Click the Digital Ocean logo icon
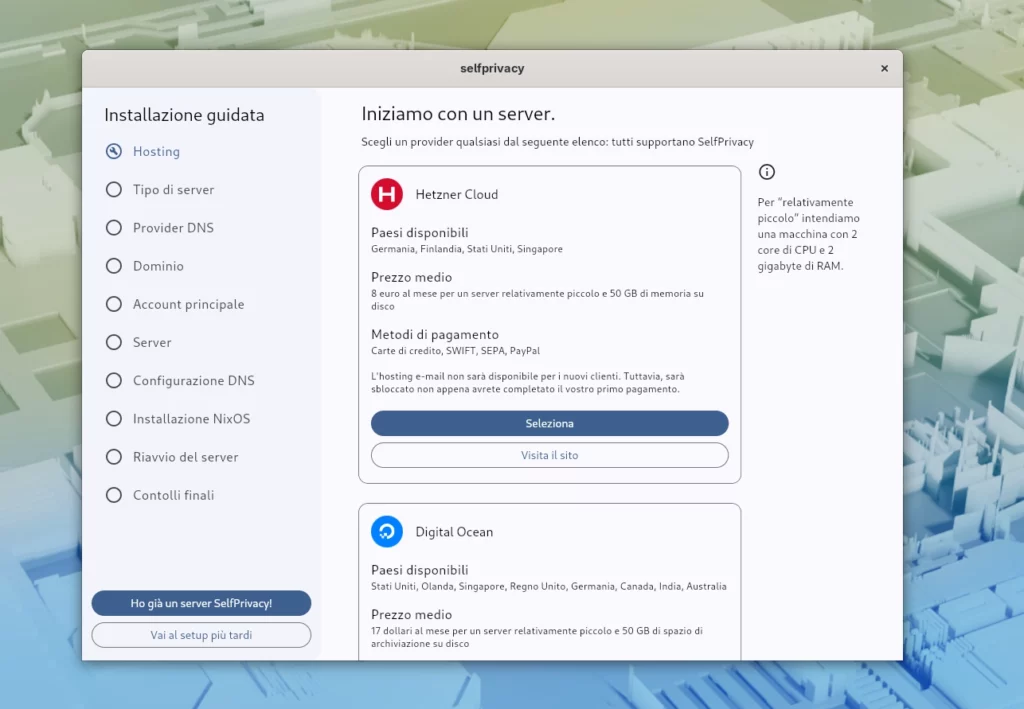This screenshot has height=709, width=1024. (x=387, y=531)
